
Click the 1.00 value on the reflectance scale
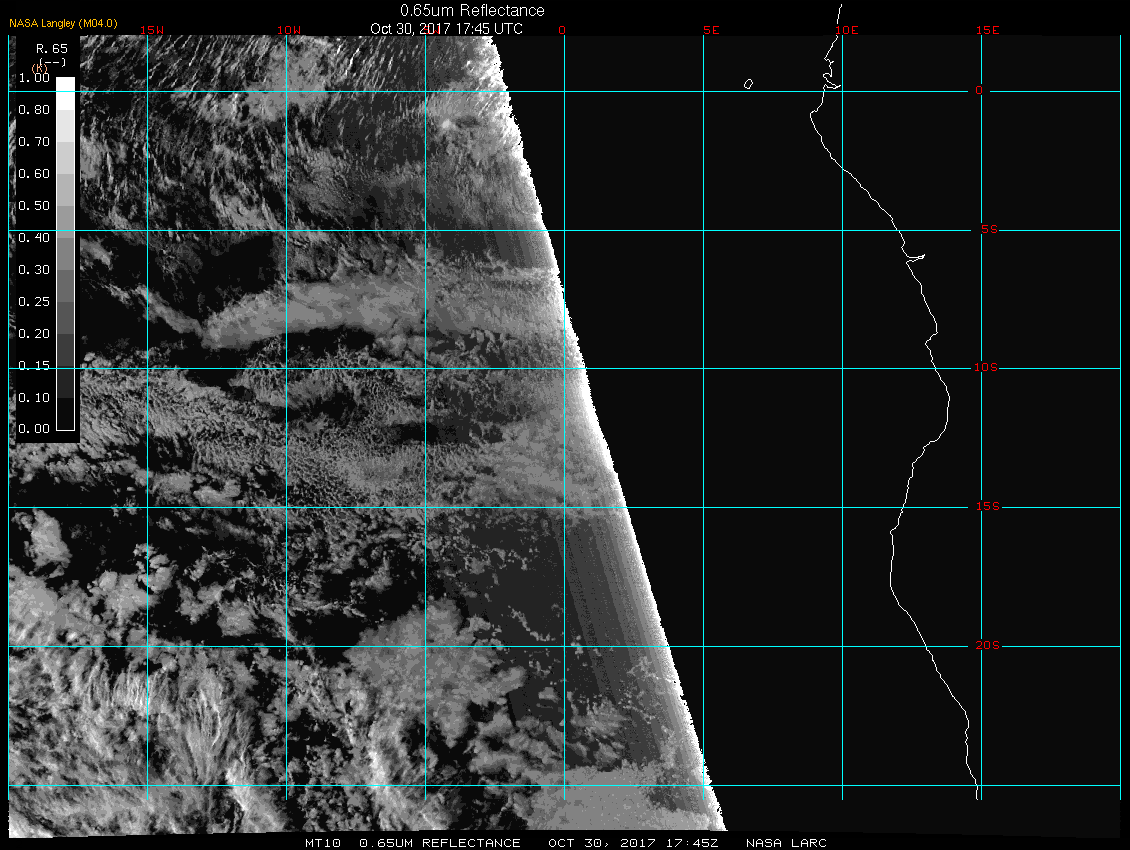pyautogui.click(x=34, y=78)
